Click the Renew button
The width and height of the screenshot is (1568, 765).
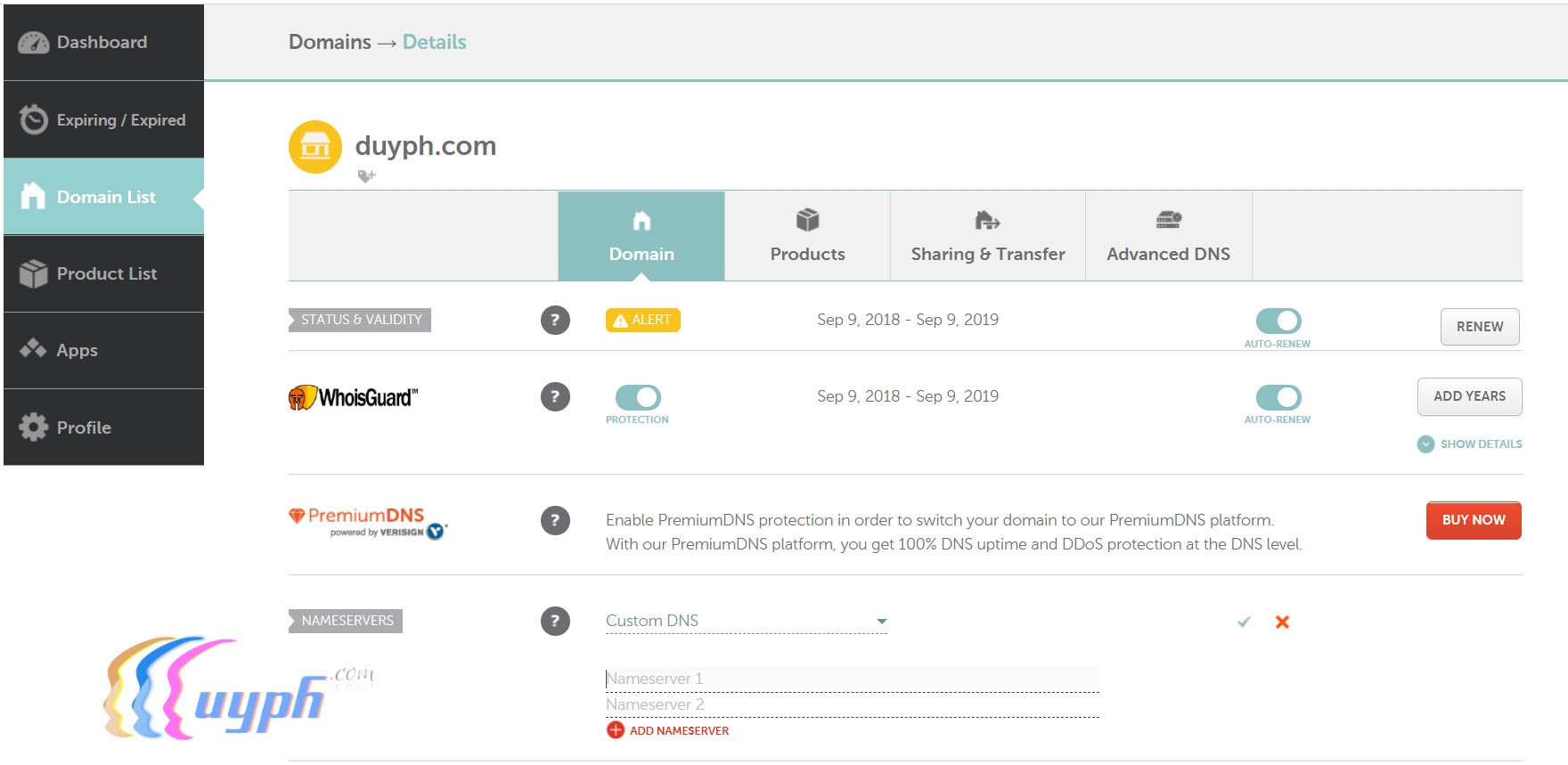[1479, 327]
